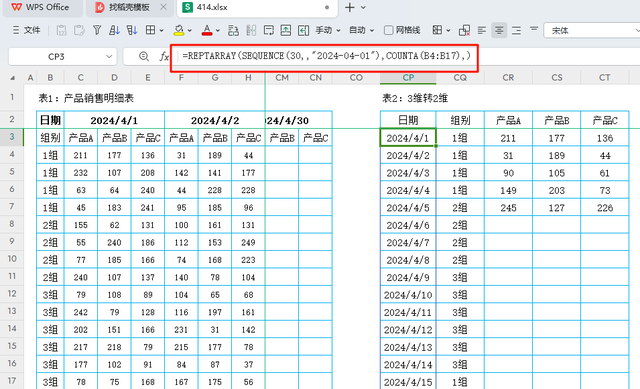The image size is (640, 389).
Task: Click the font color A icon
Action: pos(207,30)
